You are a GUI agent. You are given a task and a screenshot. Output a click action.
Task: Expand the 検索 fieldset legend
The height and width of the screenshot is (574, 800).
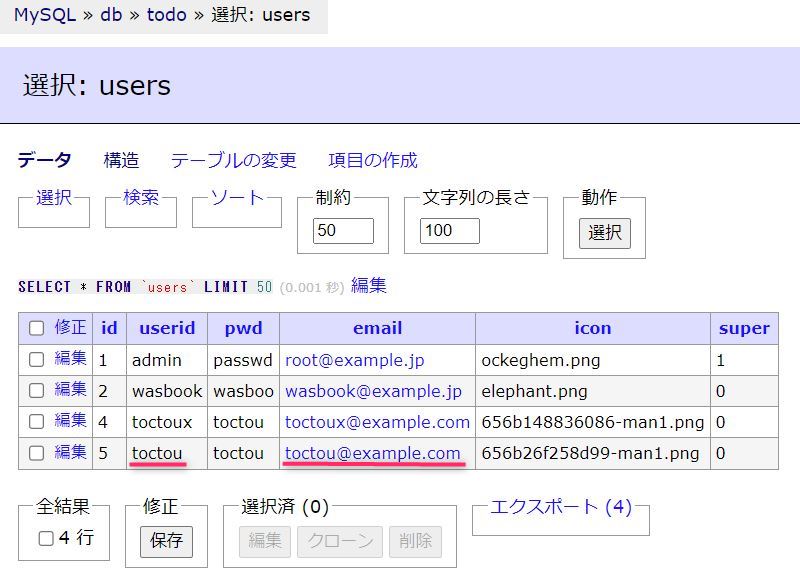coord(141,197)
